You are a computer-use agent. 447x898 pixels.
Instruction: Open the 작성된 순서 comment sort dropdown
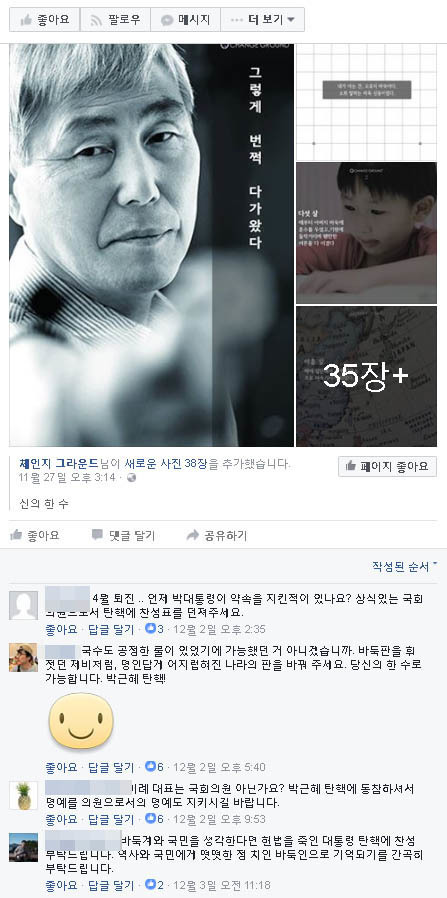point(405,567)
